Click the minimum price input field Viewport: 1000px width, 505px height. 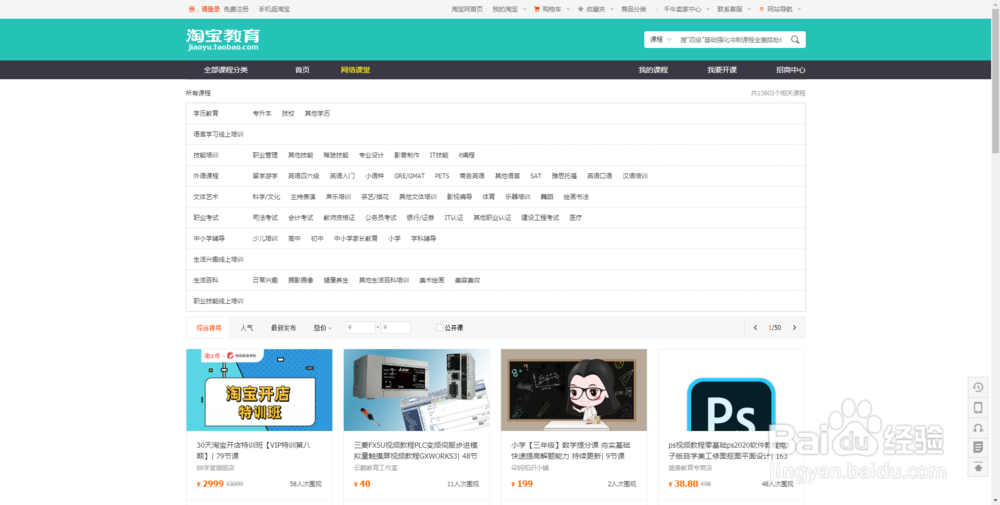coord(360,328)
